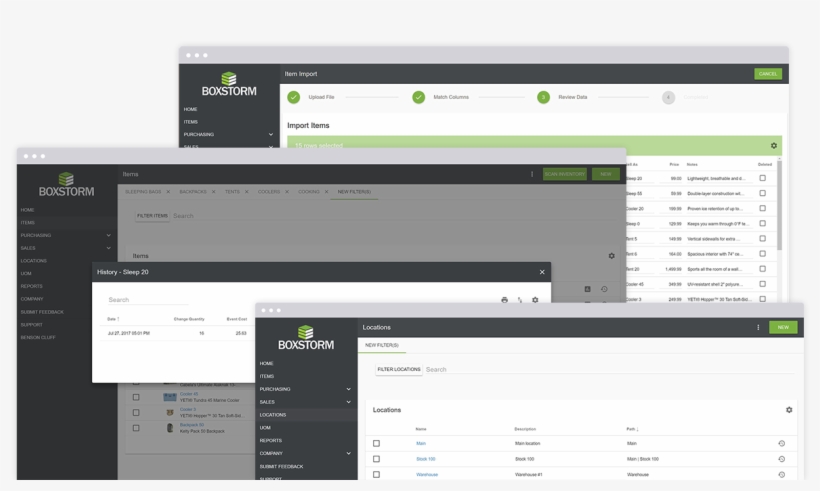Open Reports in the Locations window sidebar
Viewport: 820px width, 491px height.
(x=271, y=440)
